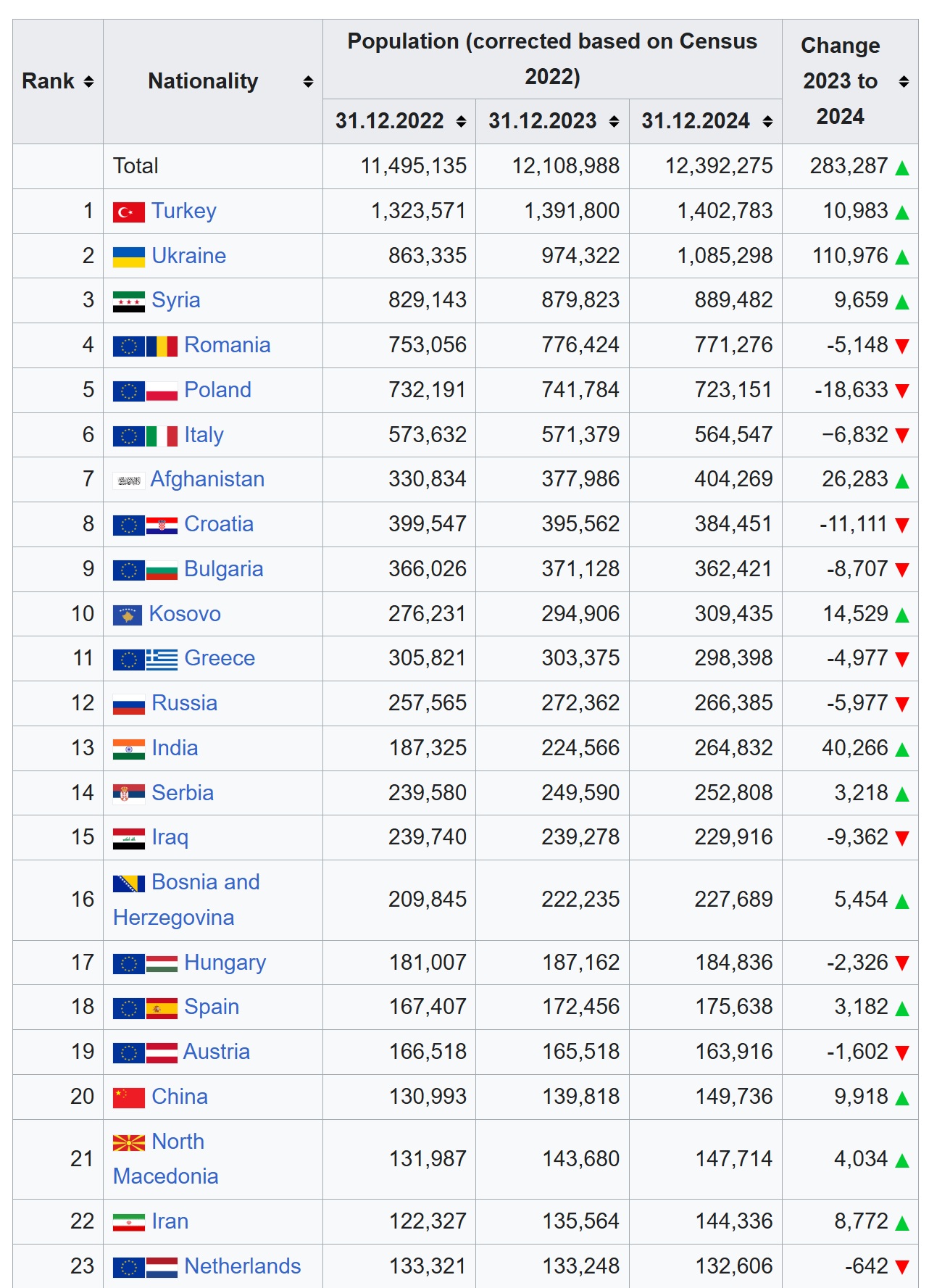Screen dimensions: 929x1288
Task: Go to the North Macedonia link
Action: 166,1159
